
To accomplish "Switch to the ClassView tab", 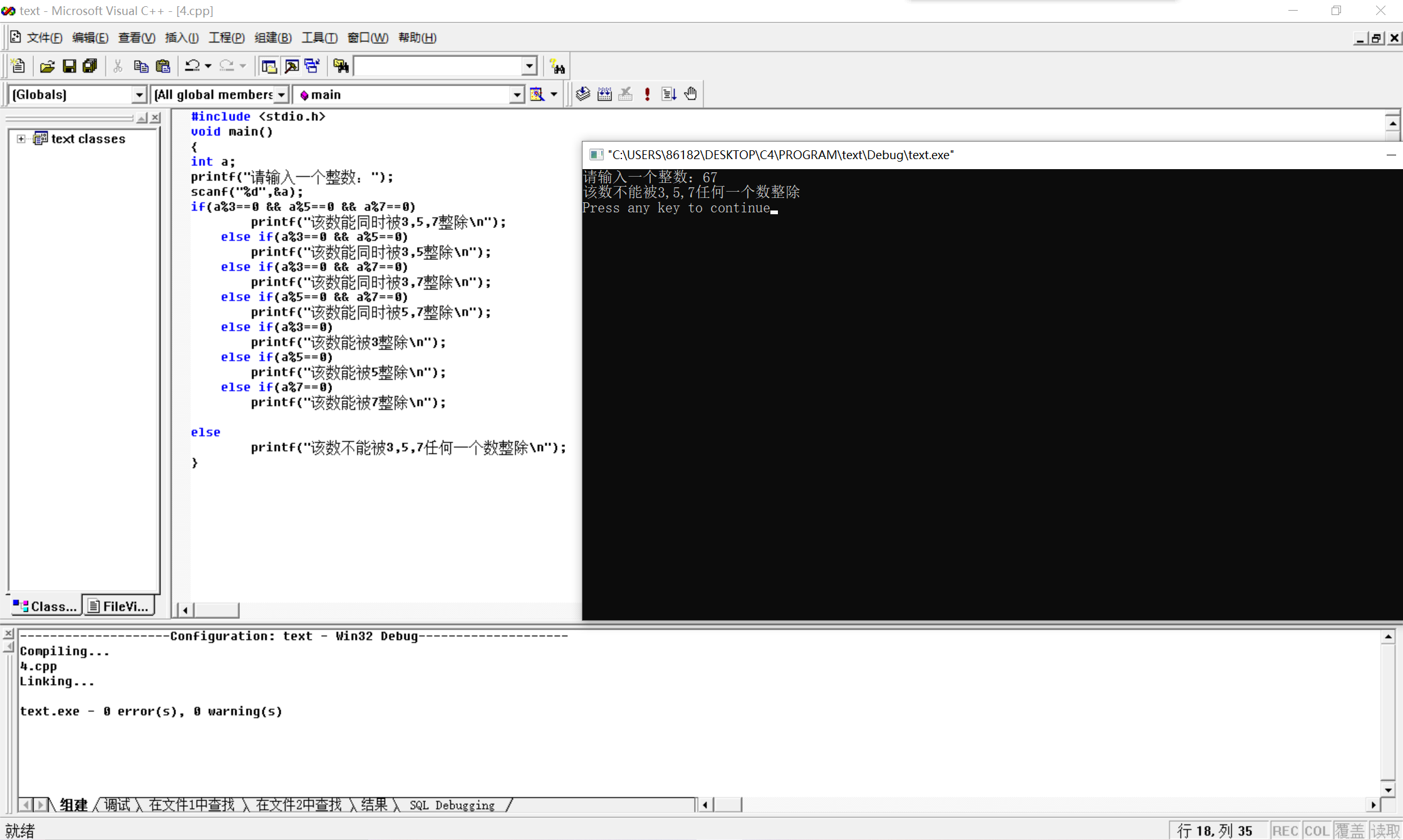I will coord(46,606).
